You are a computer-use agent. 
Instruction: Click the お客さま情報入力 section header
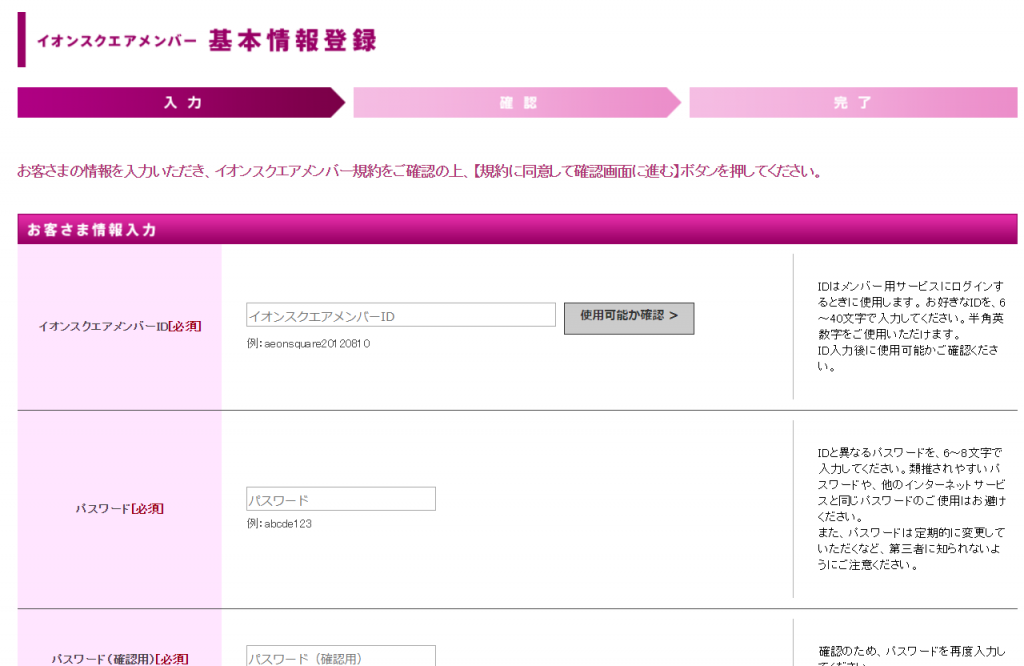[x=517, y=229]
